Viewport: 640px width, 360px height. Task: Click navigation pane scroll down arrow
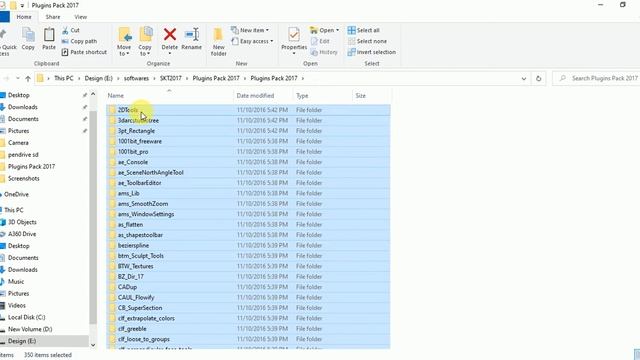tap(93, 345)
